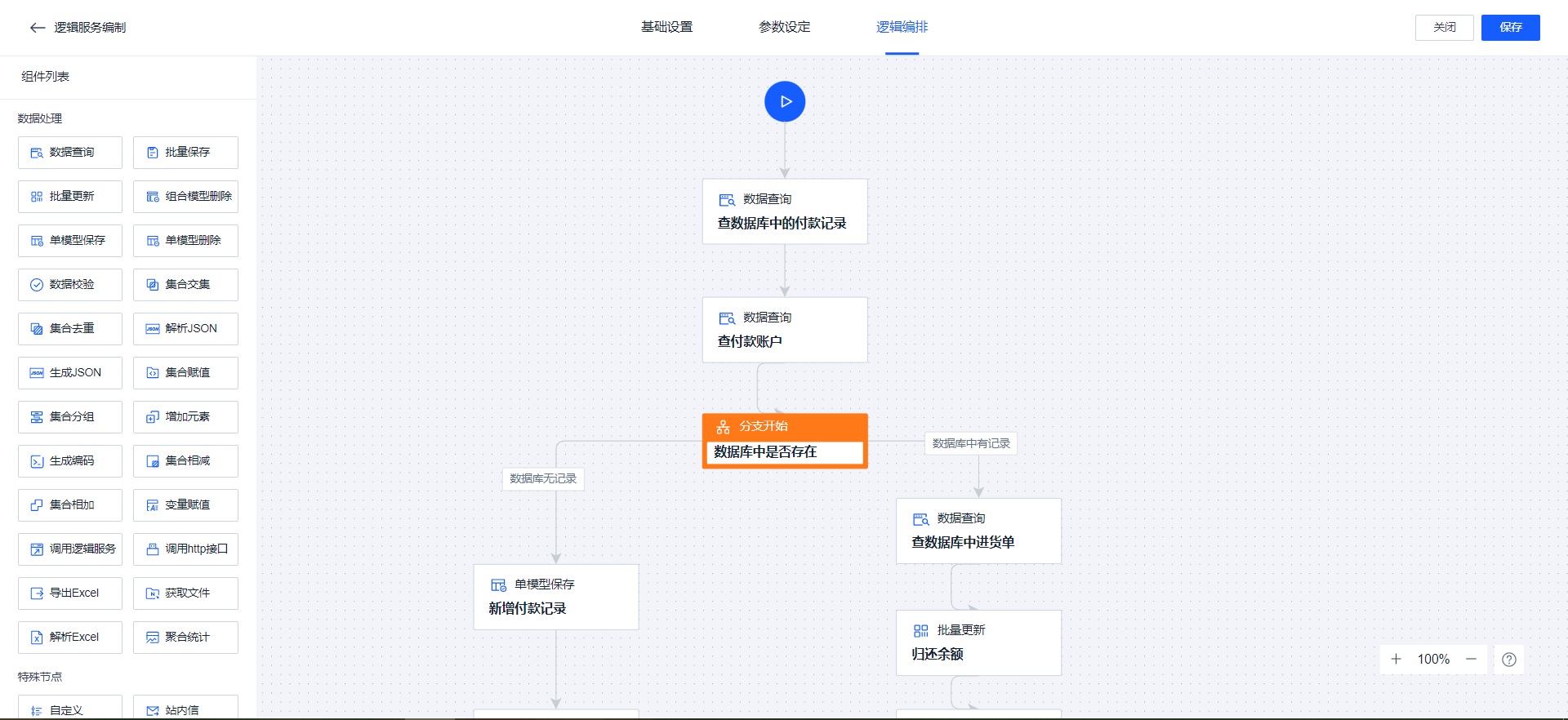Select the 集合相加 component
The height and width of the screenshot is (720, 1568).
click(x=70, y=505)
